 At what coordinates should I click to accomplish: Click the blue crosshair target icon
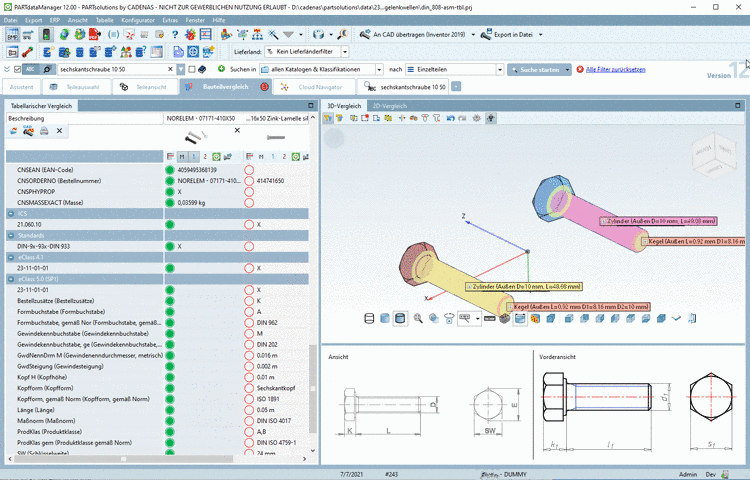(x=193, y=52)
